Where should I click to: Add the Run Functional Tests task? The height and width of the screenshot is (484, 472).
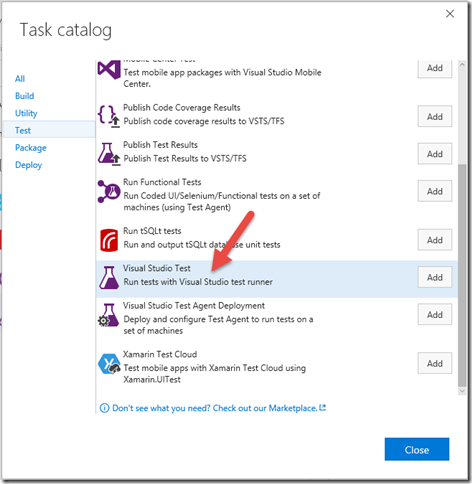pyautogui.click(x=435, y=191)
